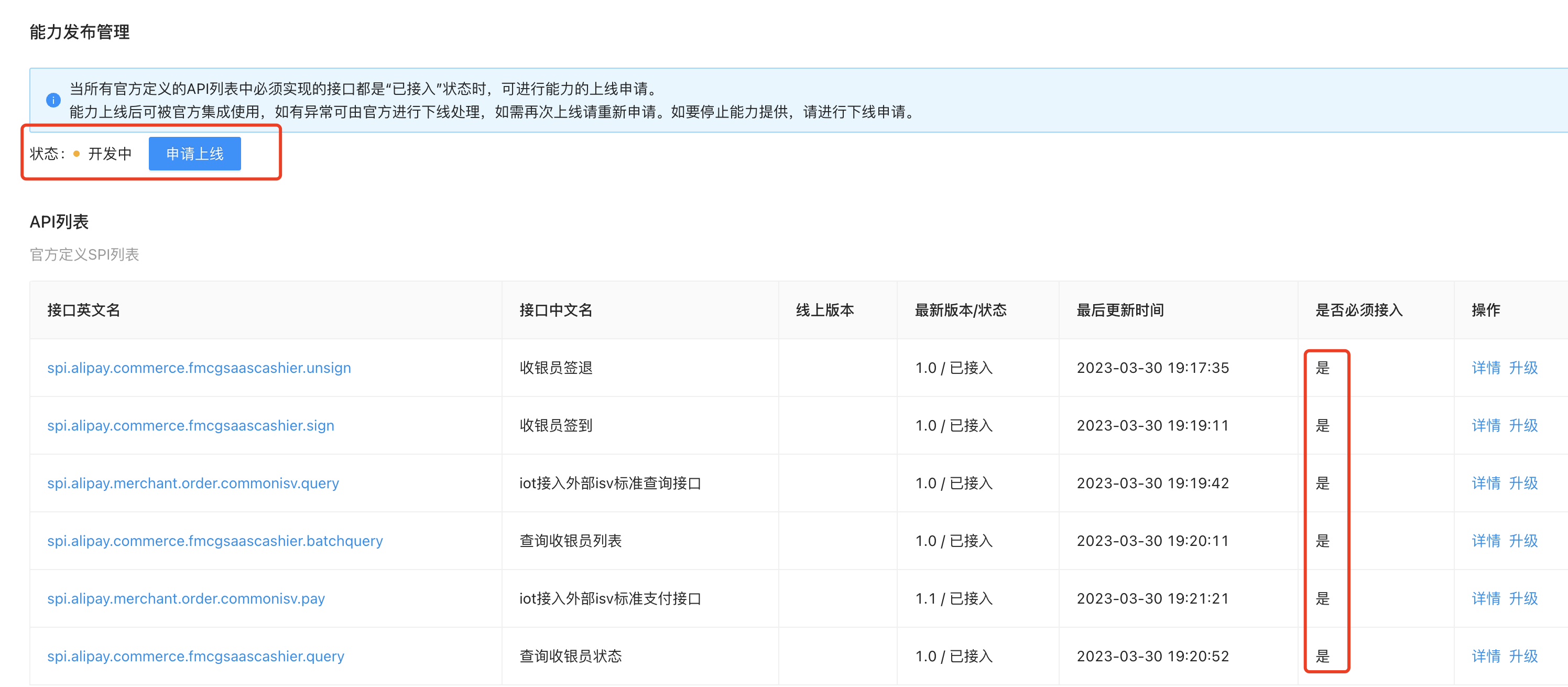Click 升级 for the 查询收银员列表 row

1523,541
